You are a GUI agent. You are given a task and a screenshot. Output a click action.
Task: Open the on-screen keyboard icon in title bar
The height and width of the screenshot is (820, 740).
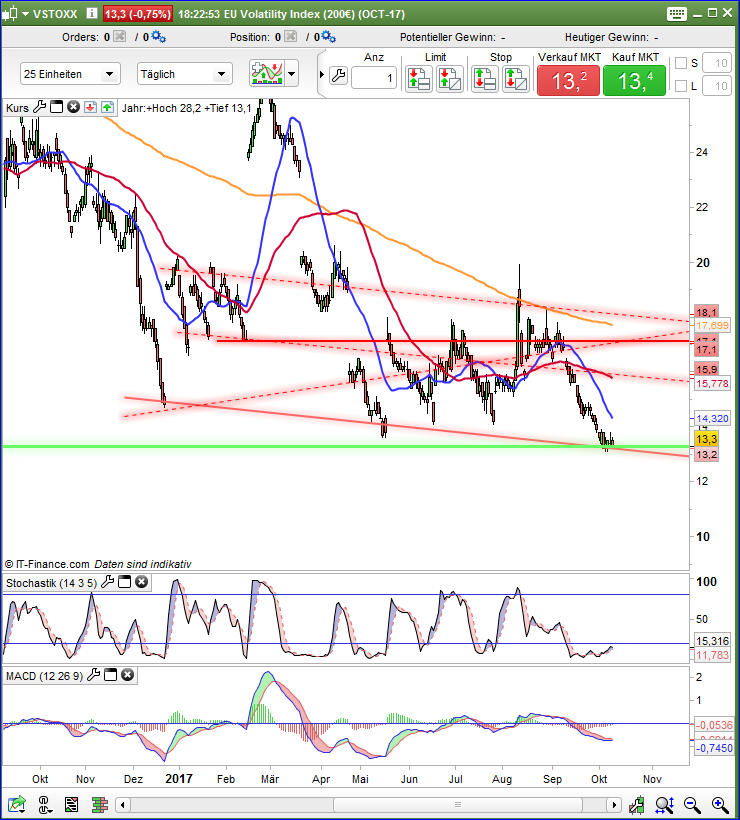click(x=677, y=14)
